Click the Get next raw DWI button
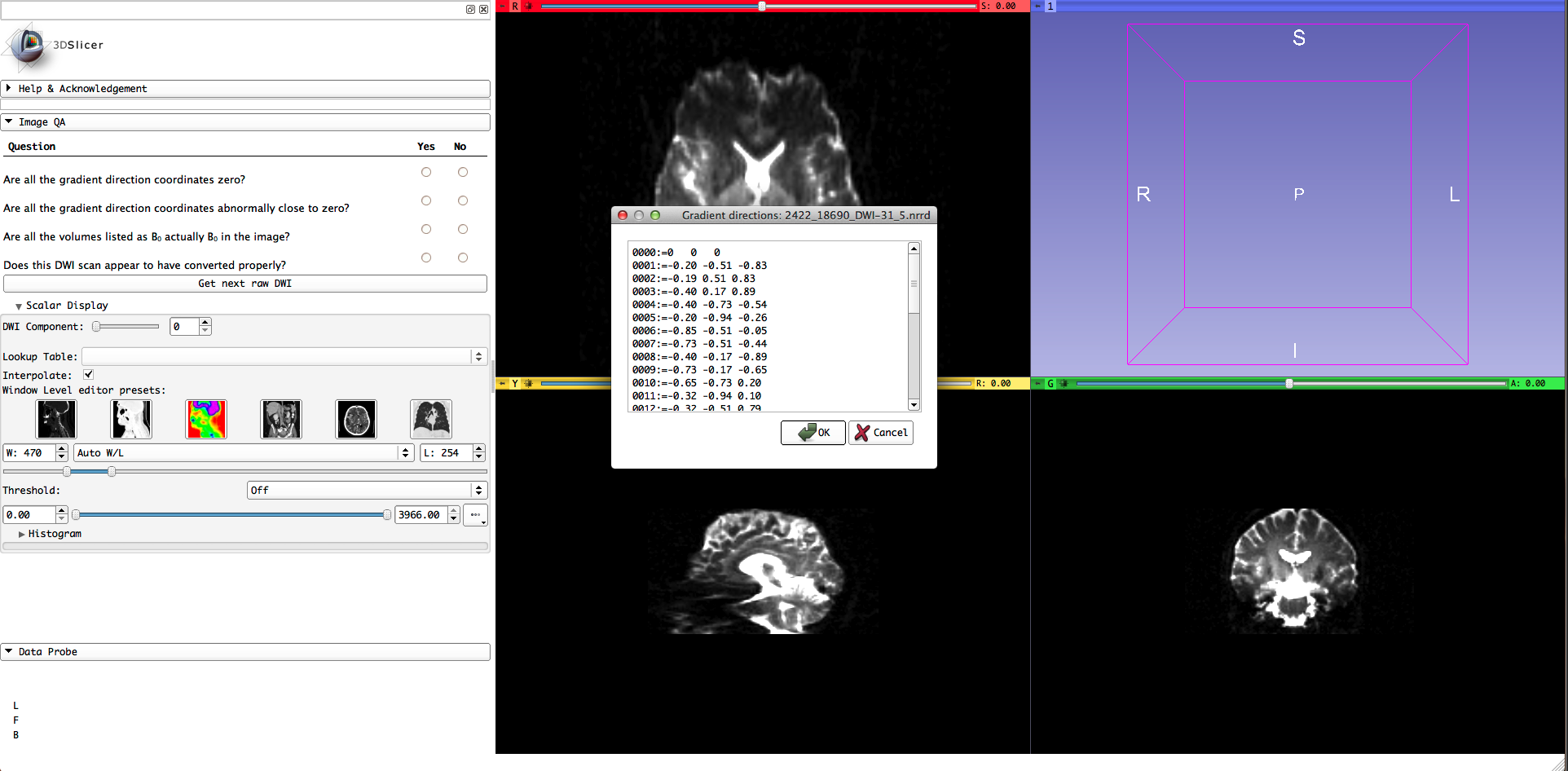The height and width of the screenshot is (771, 1568). (x=245, y=284)
